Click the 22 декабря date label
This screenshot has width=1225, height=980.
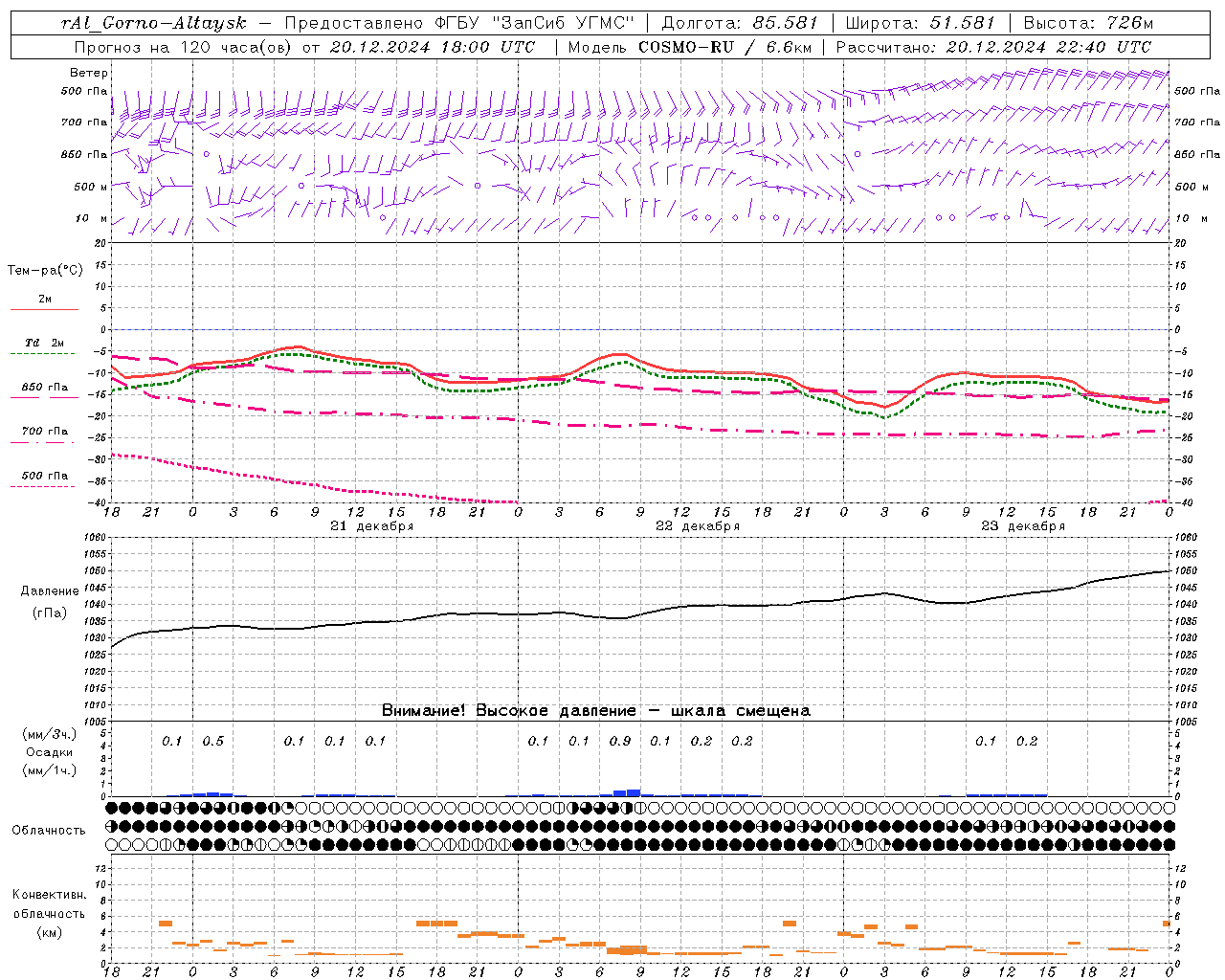coord(697,526)
